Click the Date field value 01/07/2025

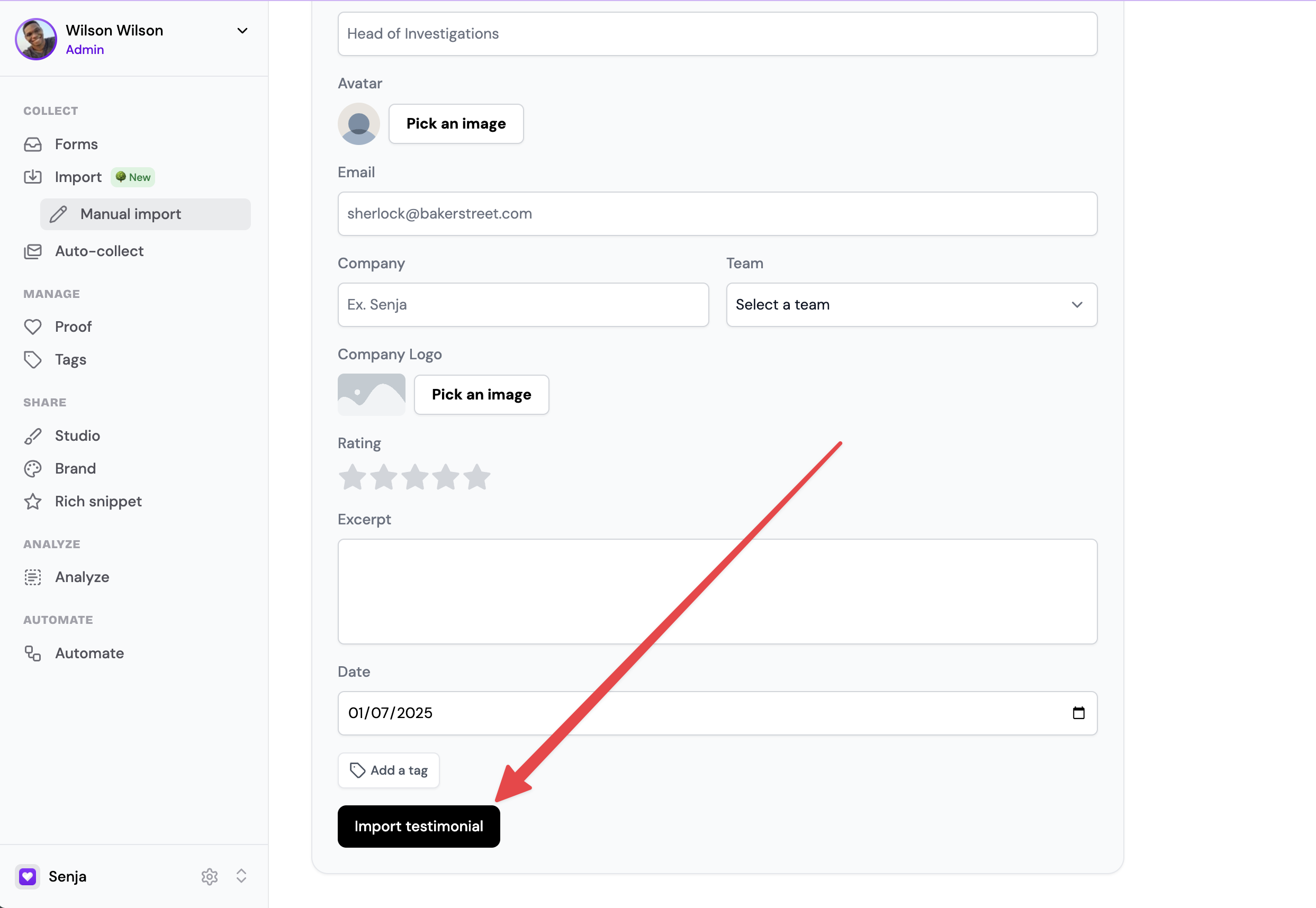point(391,713)
